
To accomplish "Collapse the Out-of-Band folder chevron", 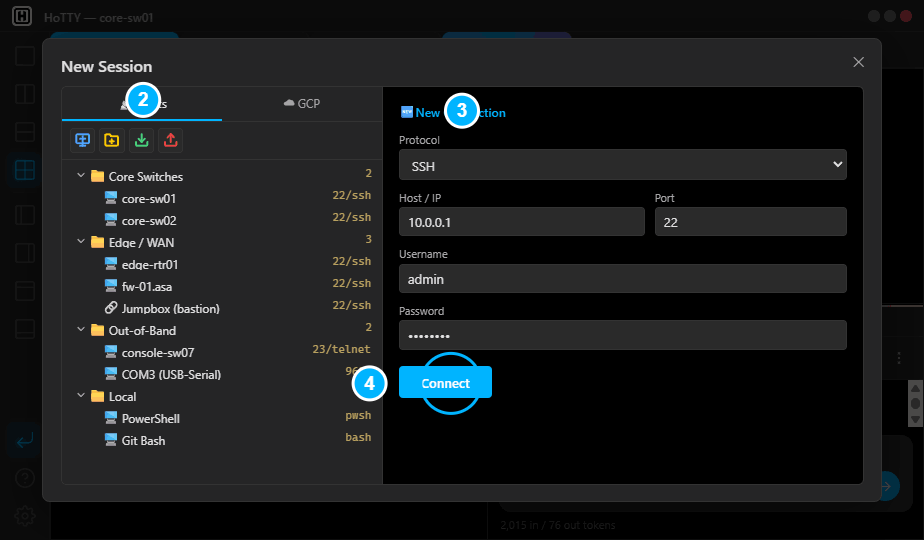I will tap(81, 330).
